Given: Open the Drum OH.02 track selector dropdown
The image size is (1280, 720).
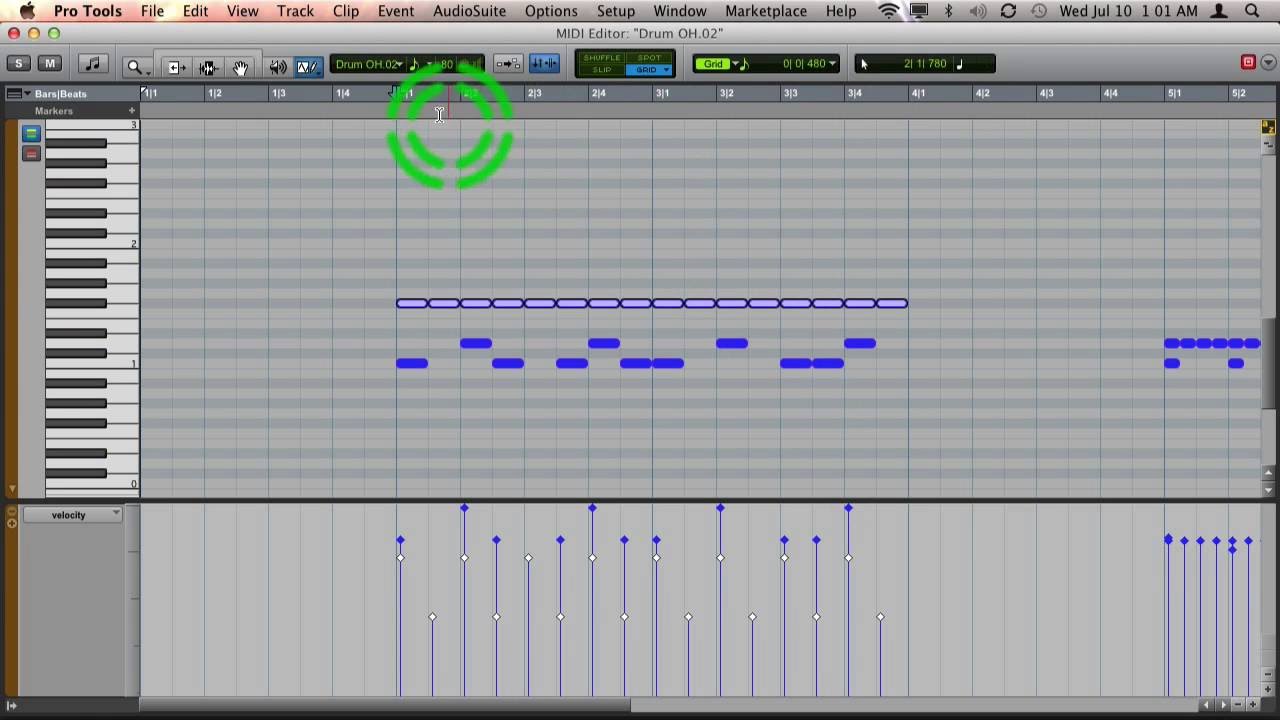Looking at the screenshot, I should [369, 64].
